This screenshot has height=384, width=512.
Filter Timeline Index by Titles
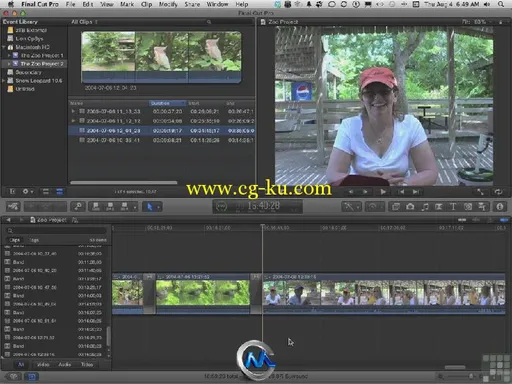point(87,364)
